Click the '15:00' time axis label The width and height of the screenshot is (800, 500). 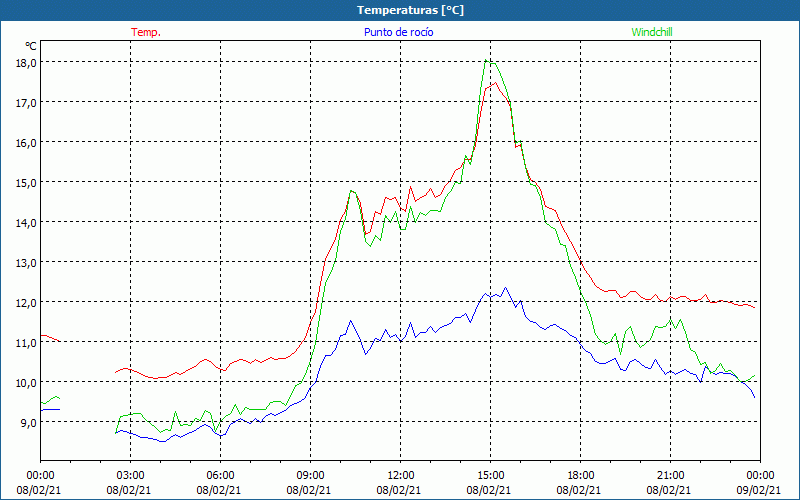tap(490, 476)
